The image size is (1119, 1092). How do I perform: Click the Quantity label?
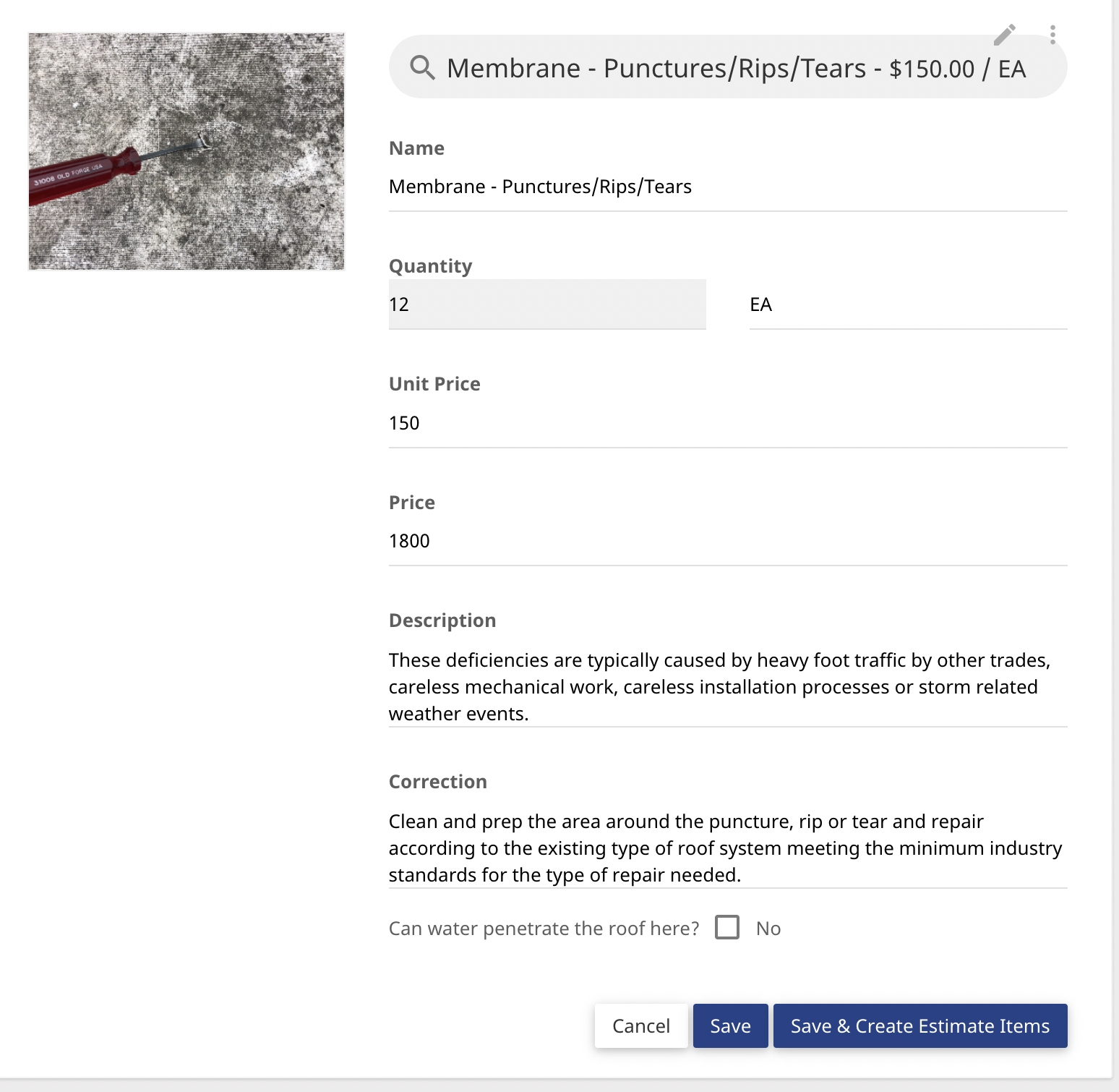[430, 266]
